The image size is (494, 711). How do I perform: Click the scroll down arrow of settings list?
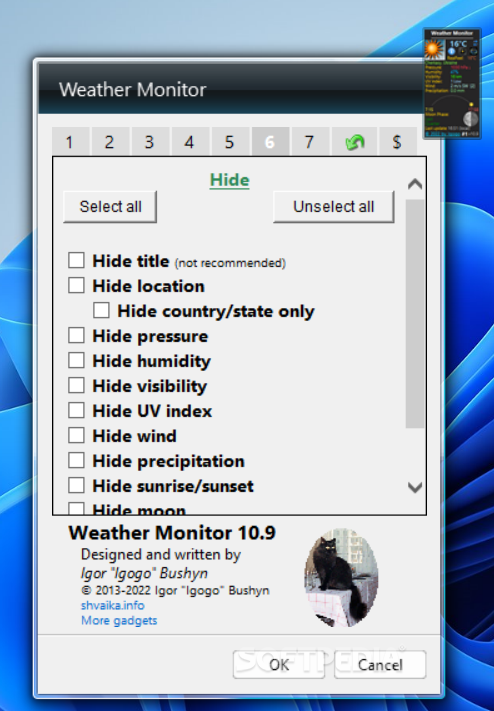[415, 487]
